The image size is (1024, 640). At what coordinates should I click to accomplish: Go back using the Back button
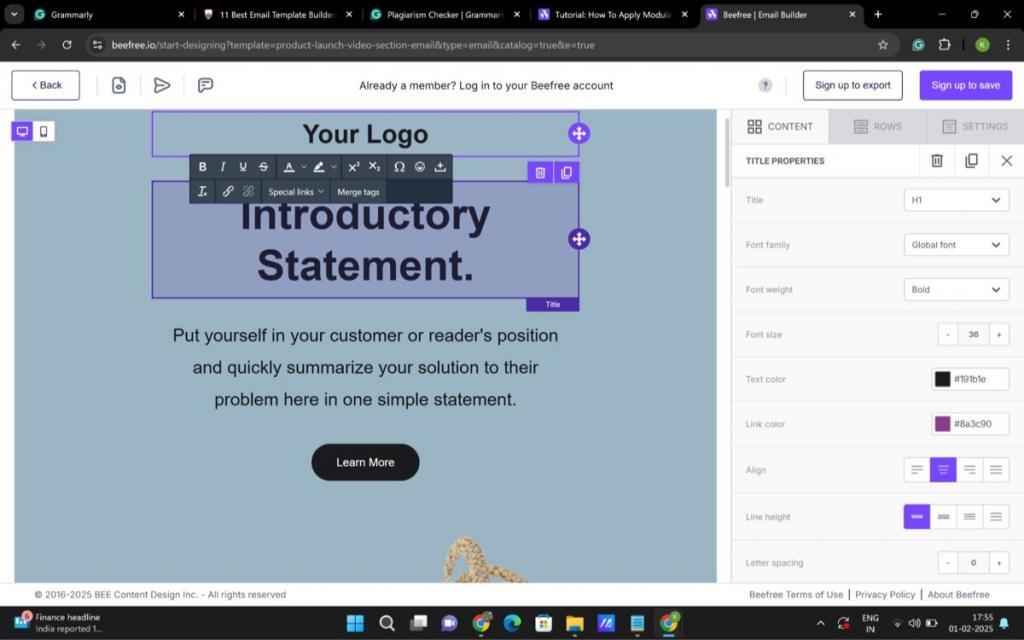click(46, 85)
